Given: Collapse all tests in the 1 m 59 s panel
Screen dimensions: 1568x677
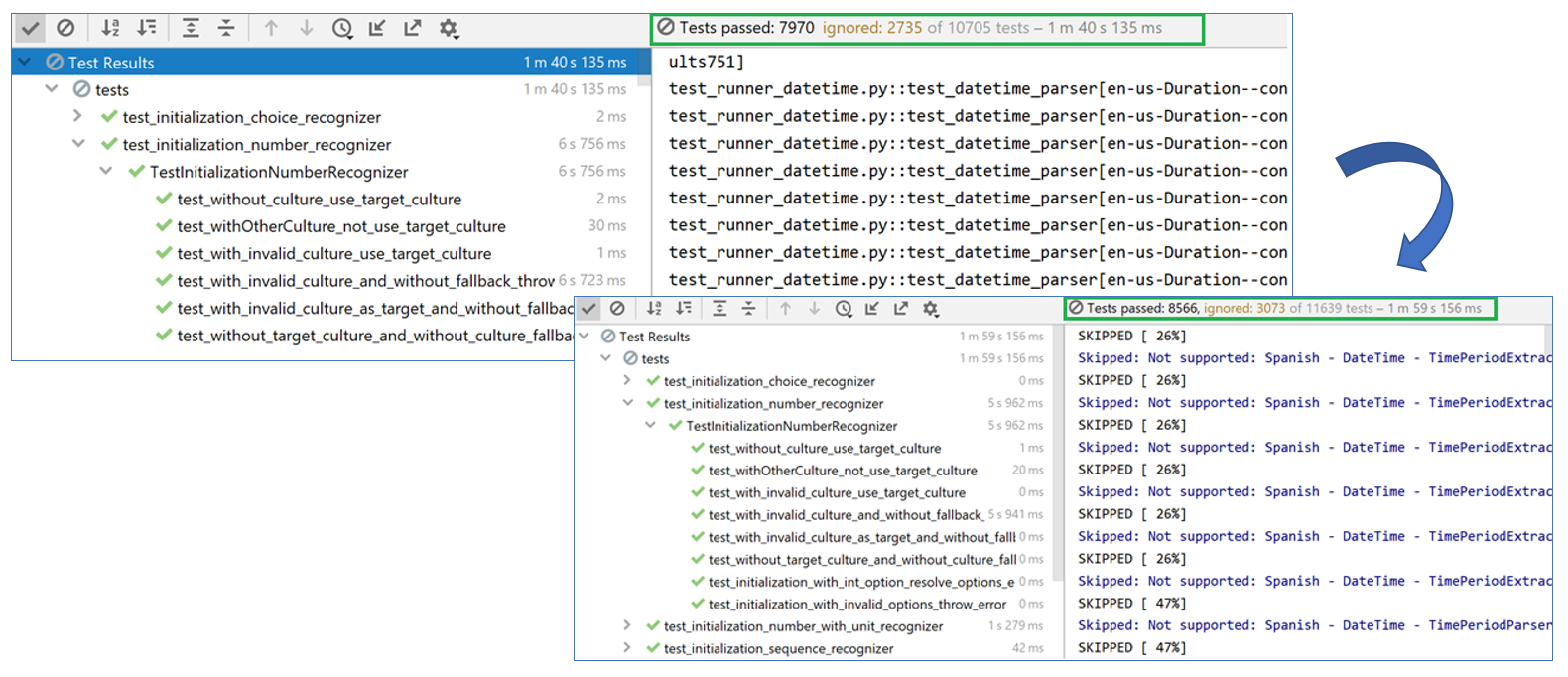Looking at the screenshot, I should coord(749,309).
